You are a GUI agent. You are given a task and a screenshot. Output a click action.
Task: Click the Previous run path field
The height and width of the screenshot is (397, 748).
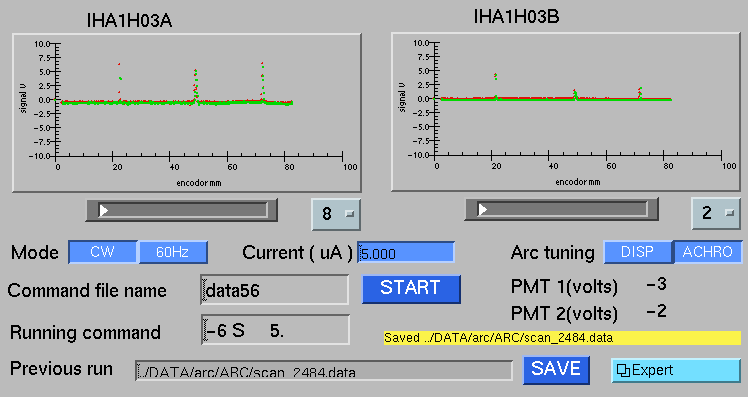coord(324,371)
